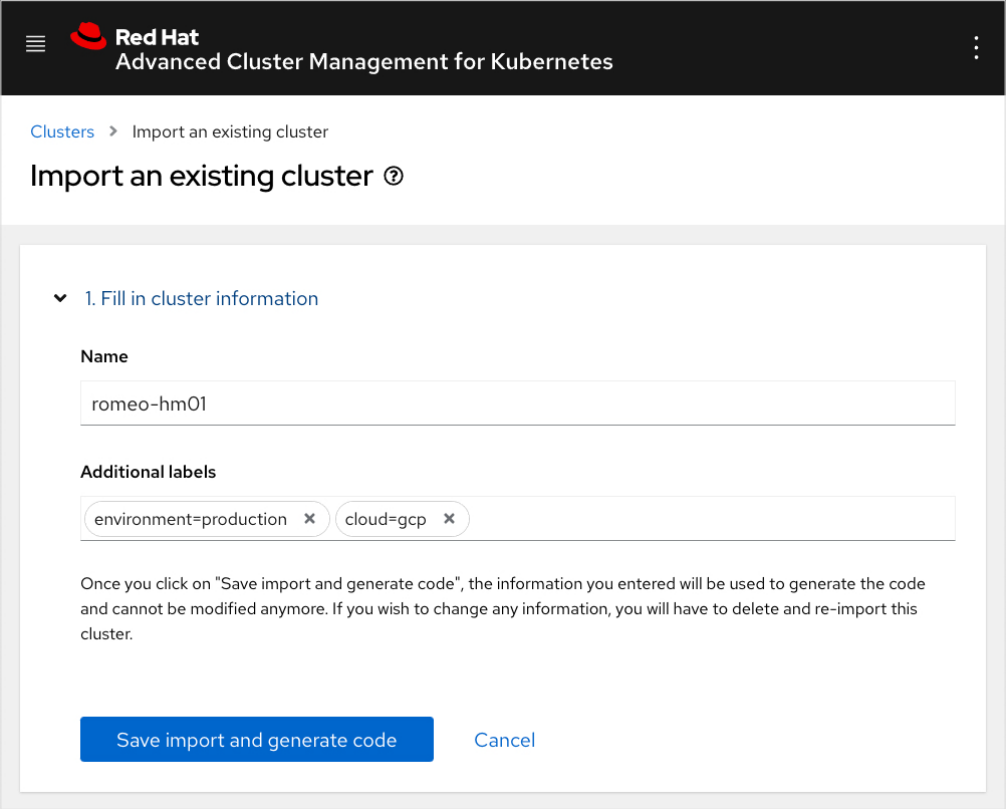
Task: Remove the environment=production label
Action: pos(309,518)
